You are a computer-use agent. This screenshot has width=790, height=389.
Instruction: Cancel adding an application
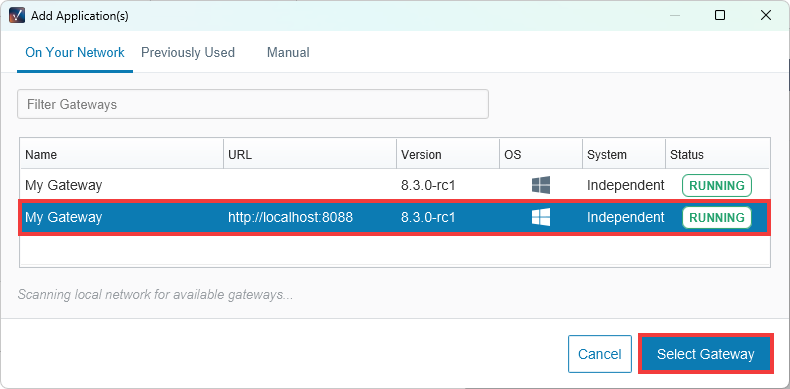[x=600, y=354]
